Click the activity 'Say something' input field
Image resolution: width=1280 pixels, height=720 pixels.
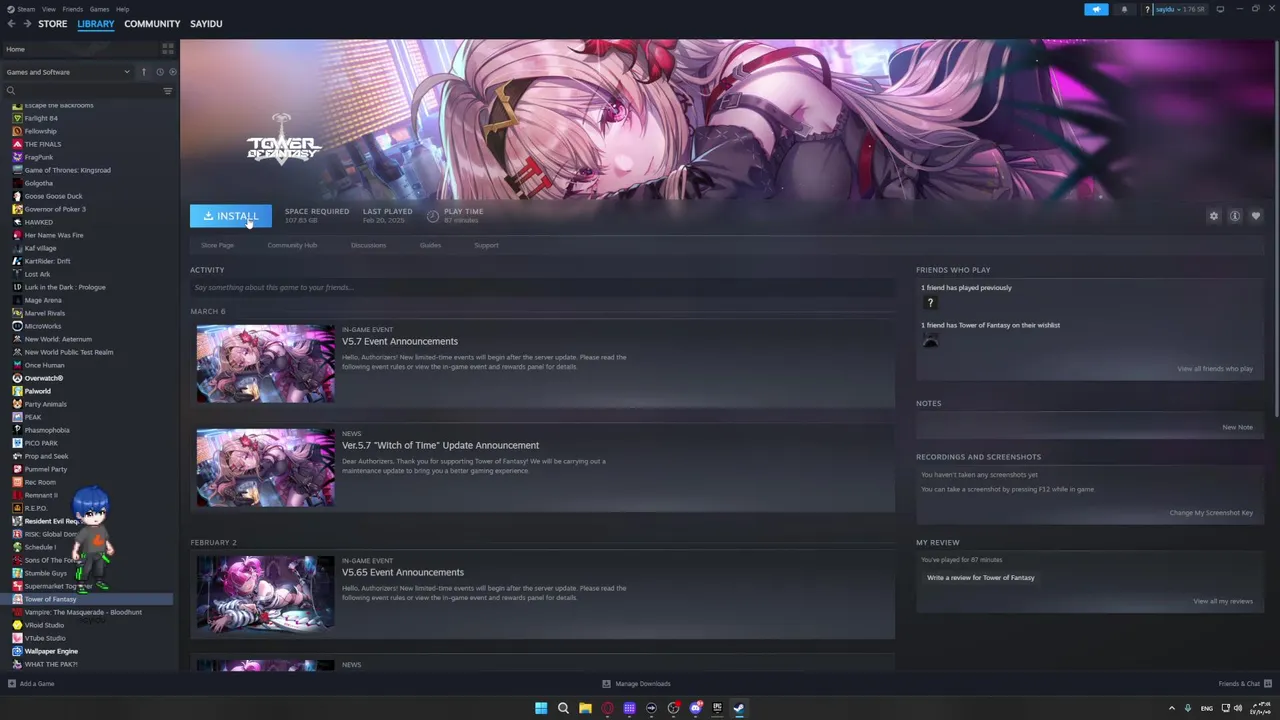tap(542, 288)
